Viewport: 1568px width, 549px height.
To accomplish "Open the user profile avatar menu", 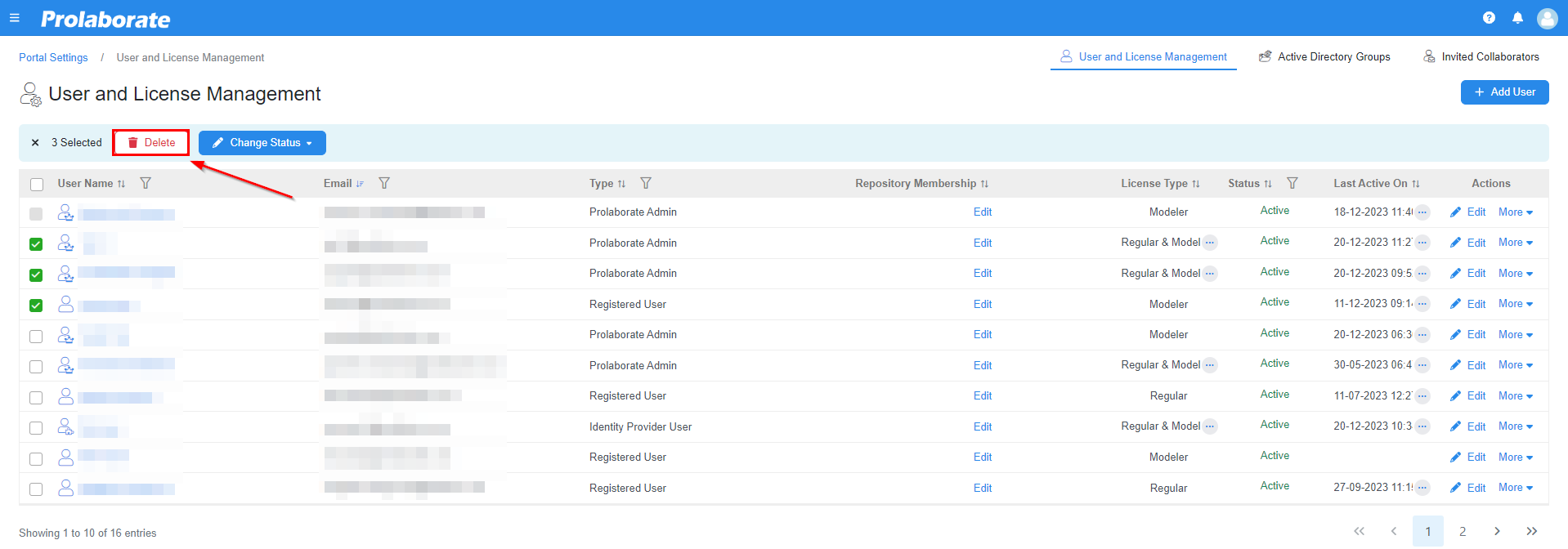I will [1547, 18].
